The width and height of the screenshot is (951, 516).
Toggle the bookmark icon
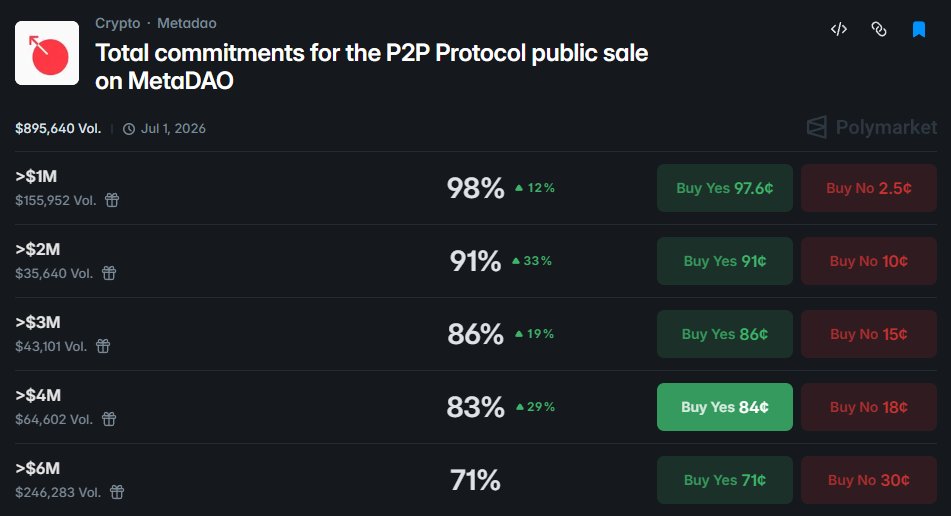pos(919,29)
